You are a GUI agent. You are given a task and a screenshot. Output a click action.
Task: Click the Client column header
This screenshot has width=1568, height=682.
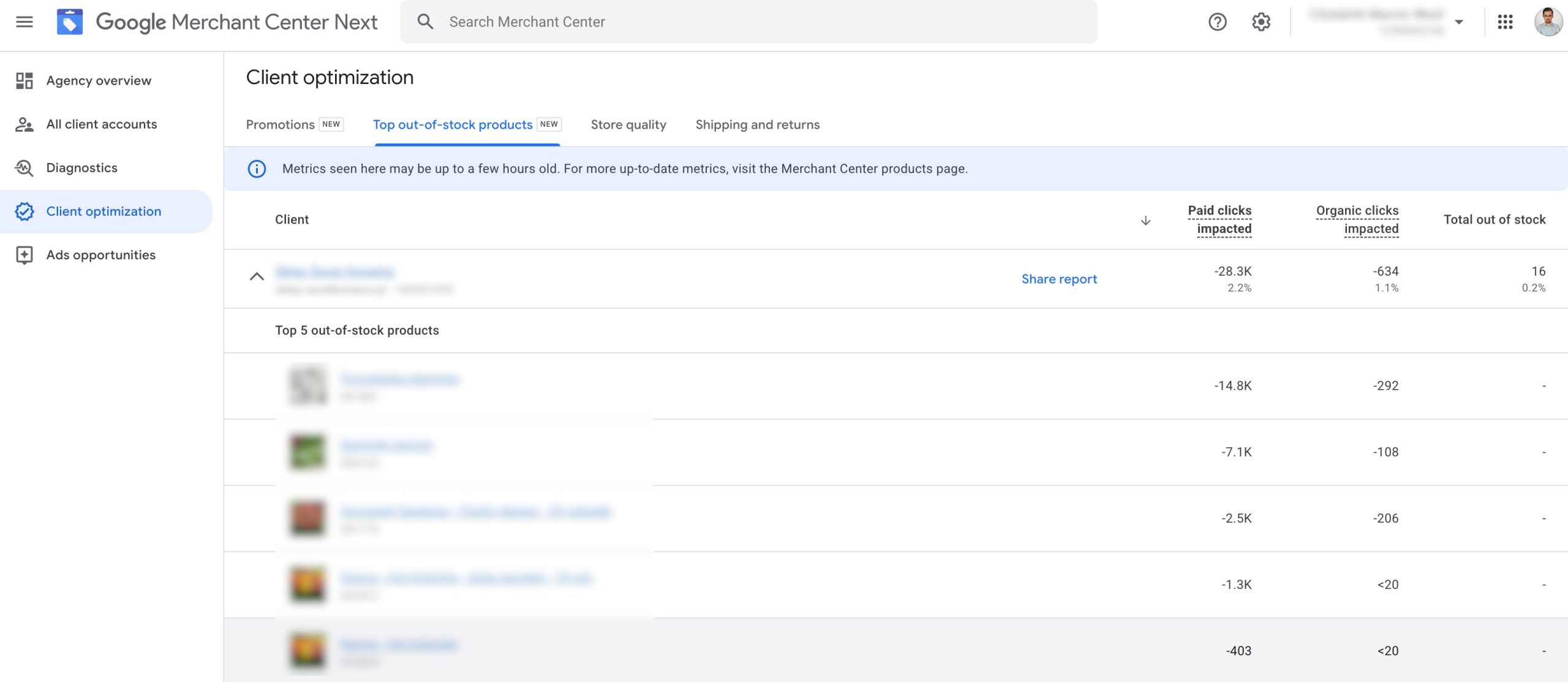pos(292,219)
